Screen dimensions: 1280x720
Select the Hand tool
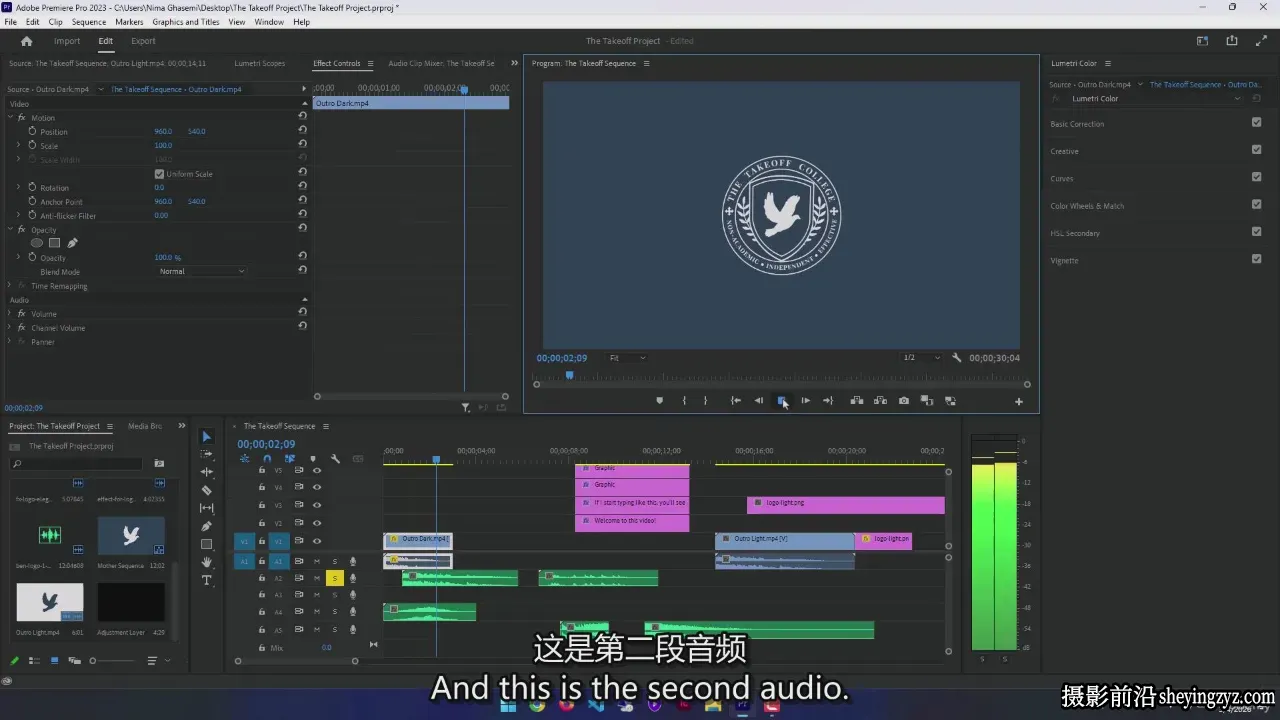tap(207, 562)
